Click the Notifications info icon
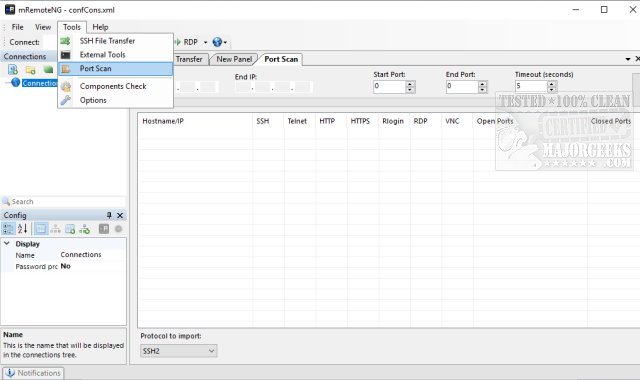The image size is (640, 380). click(10, 373)
